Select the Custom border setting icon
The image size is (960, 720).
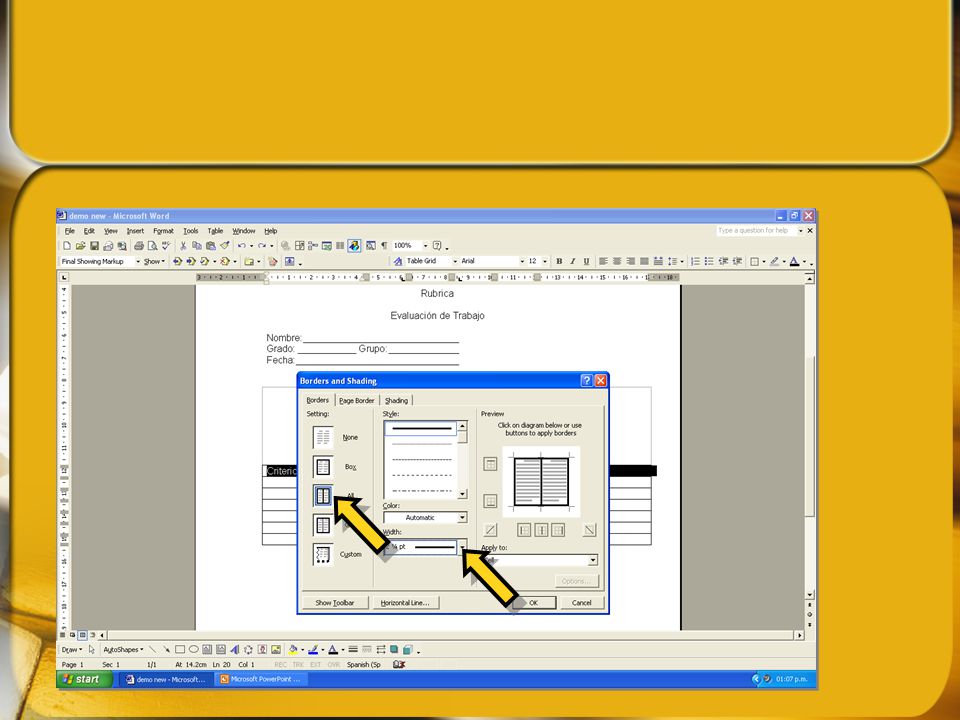tap(323, 554)
